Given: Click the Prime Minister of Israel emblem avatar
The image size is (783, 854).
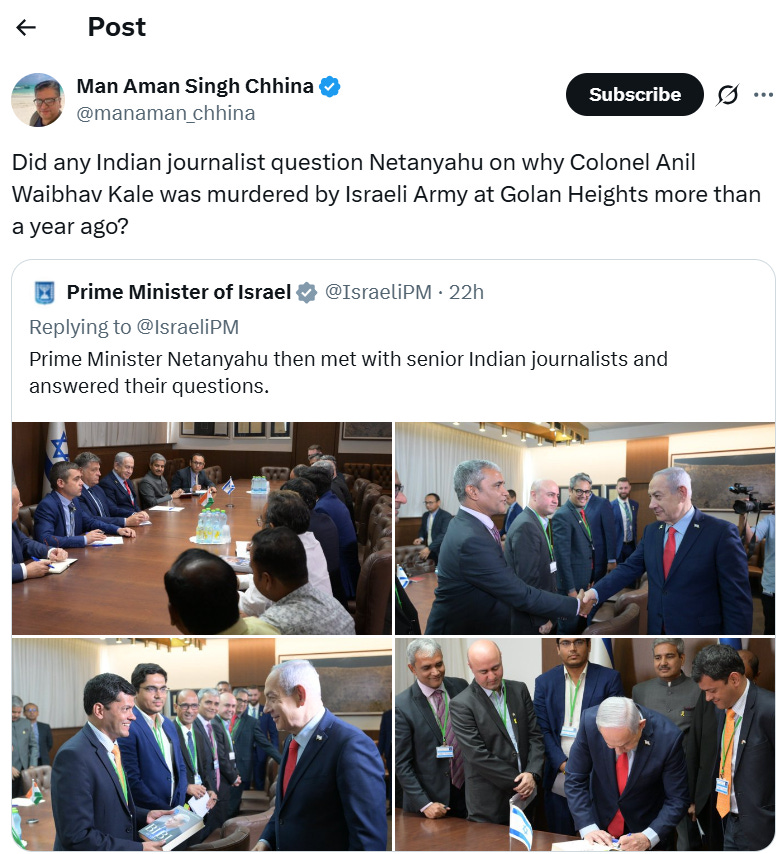Looking at the screenshot, I should coord(44,292).
